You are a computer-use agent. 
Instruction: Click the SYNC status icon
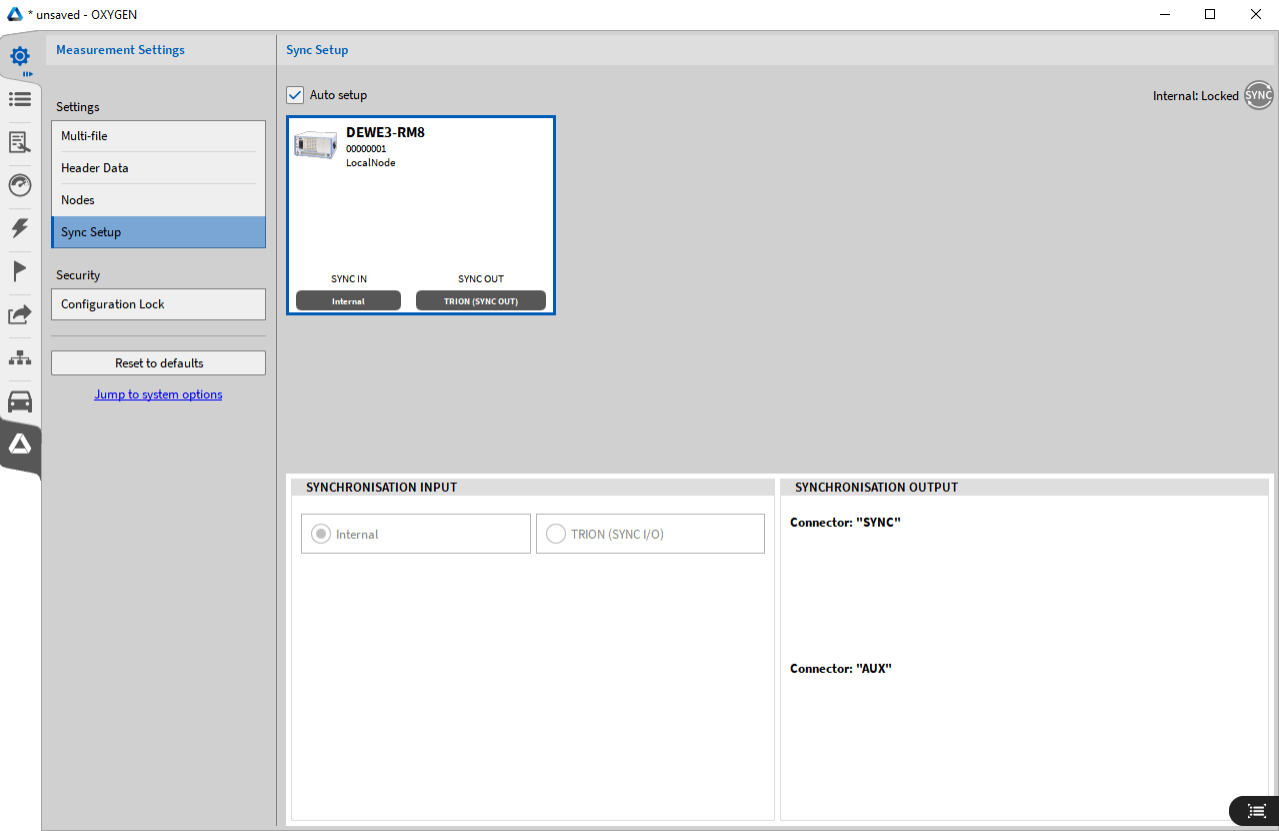[x=1258, y=96]
